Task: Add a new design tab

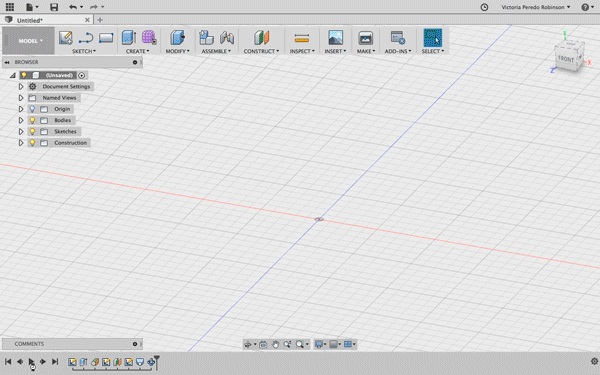Action: click(100, 20)
